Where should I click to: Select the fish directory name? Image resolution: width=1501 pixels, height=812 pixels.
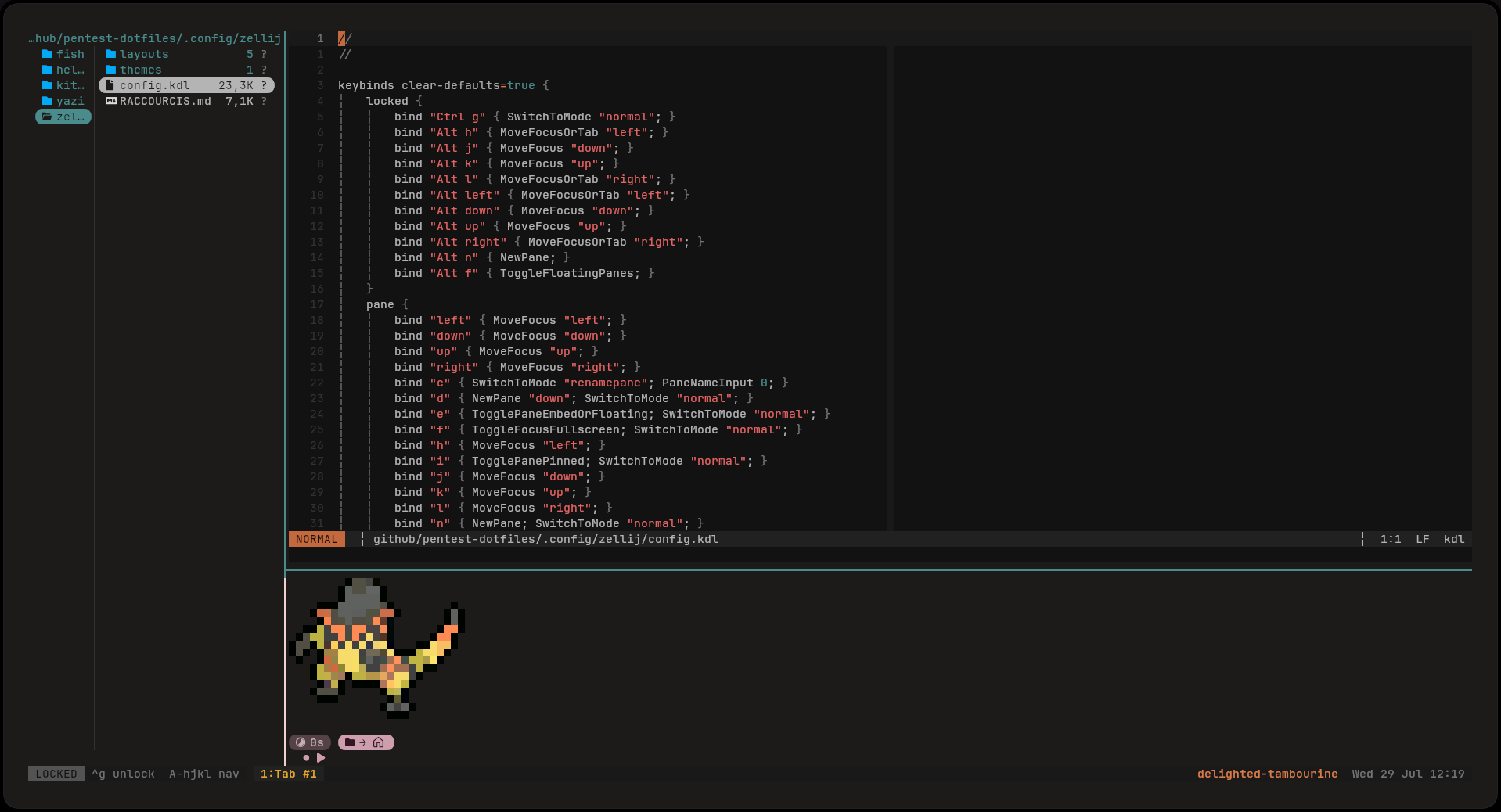[x=70, y=54]
